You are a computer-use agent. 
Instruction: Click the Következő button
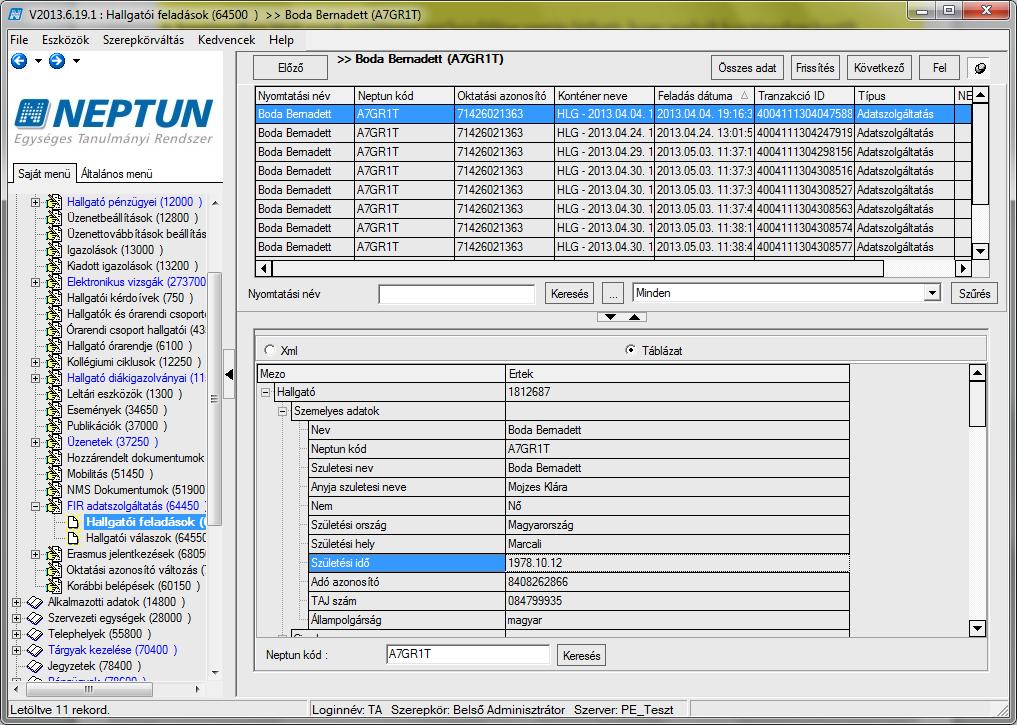click(x=879, y=67)
